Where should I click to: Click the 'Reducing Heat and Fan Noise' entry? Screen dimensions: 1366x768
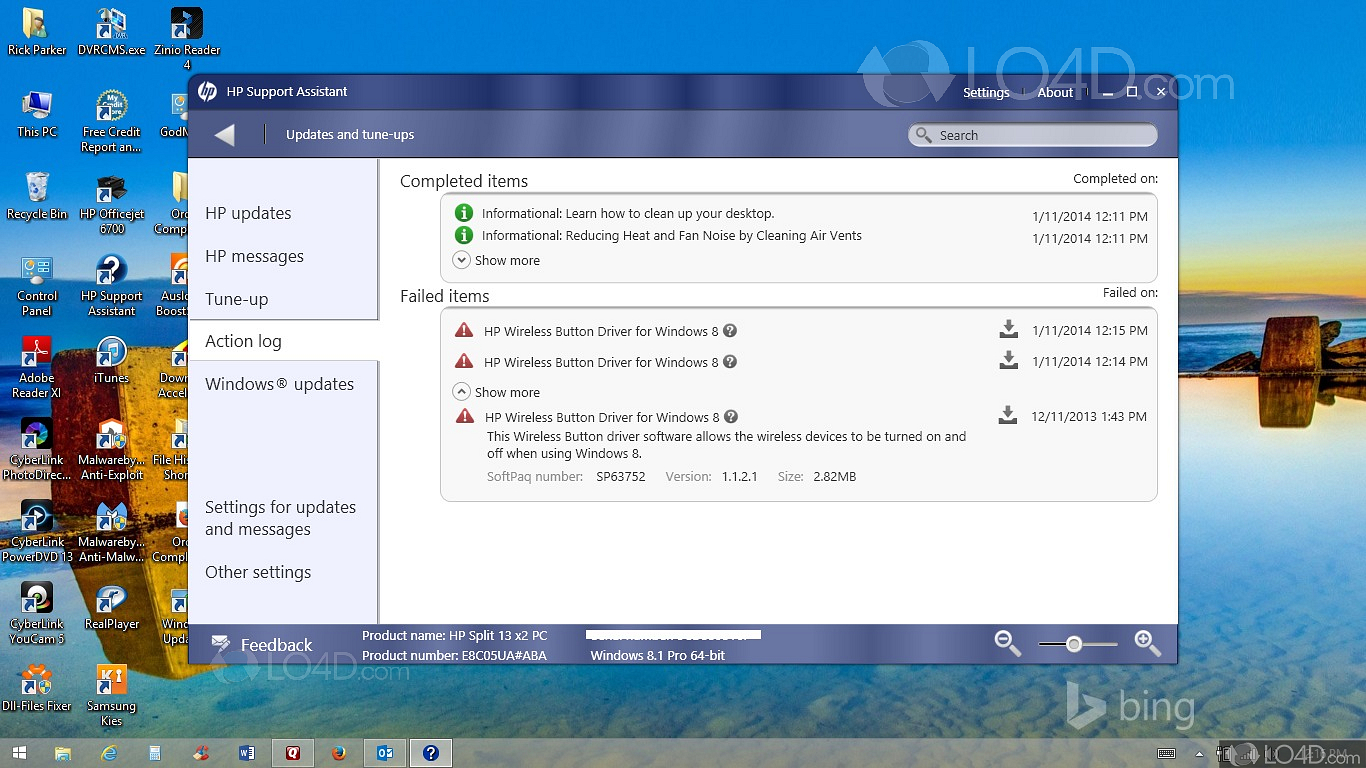click(x=672, y=235)
